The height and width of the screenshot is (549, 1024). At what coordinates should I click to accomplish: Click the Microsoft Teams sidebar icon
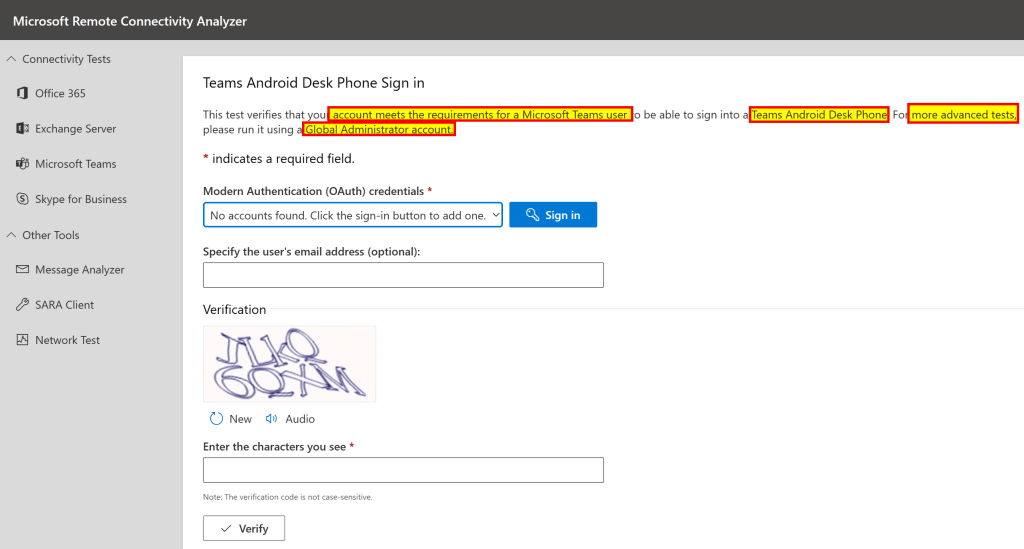pyautogui.click(x=22, y=164)
